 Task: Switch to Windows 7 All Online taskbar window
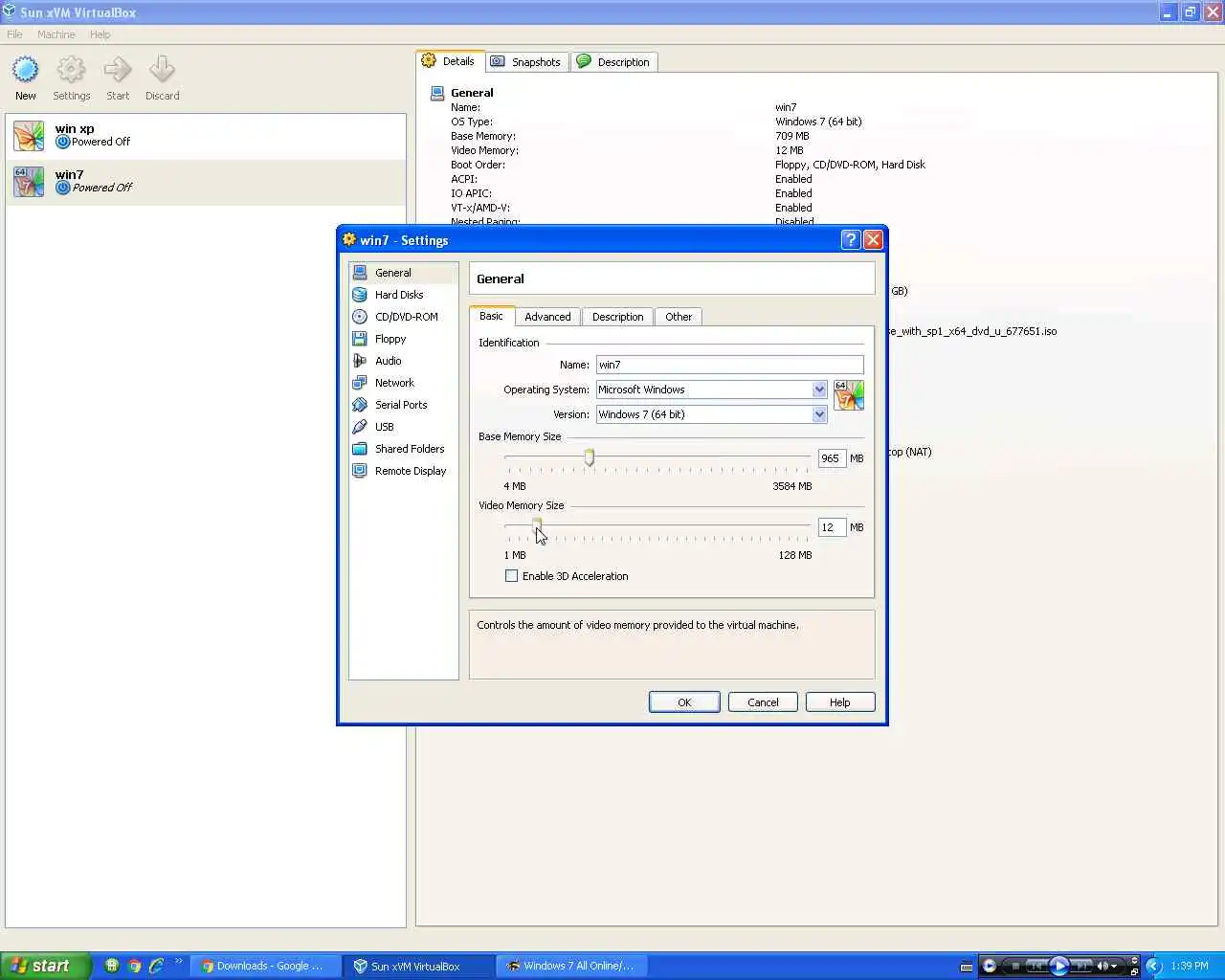pos(571,966)
